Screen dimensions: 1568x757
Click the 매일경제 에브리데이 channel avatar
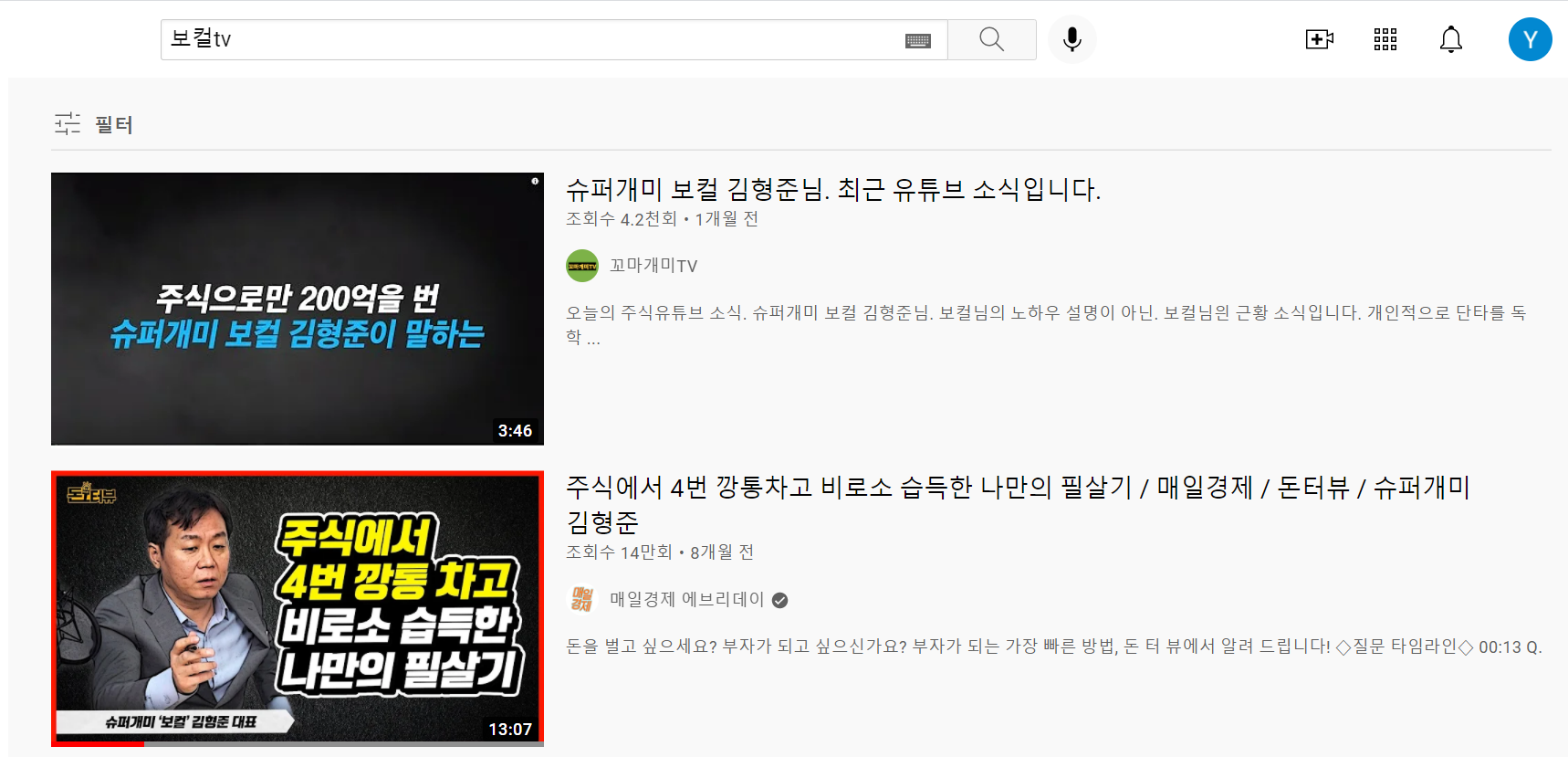tap(582, 600)
